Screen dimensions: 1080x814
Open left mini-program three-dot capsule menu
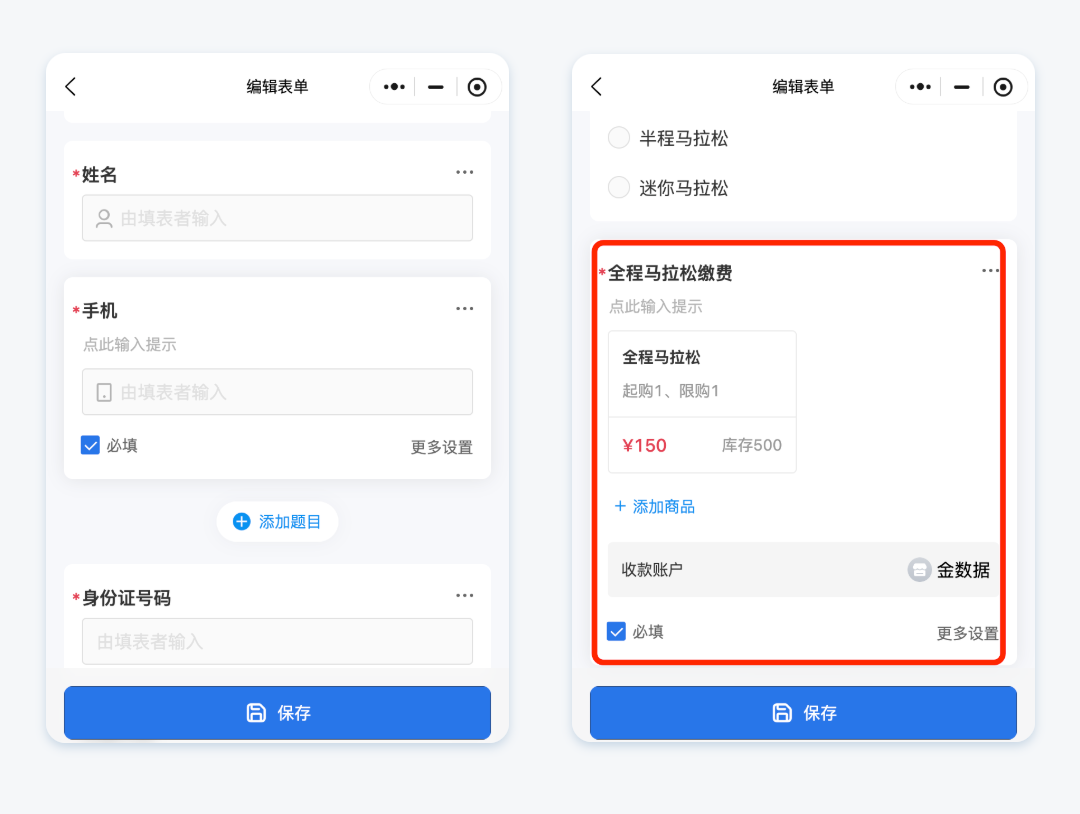pyautogui.click(x=394, y=87)
